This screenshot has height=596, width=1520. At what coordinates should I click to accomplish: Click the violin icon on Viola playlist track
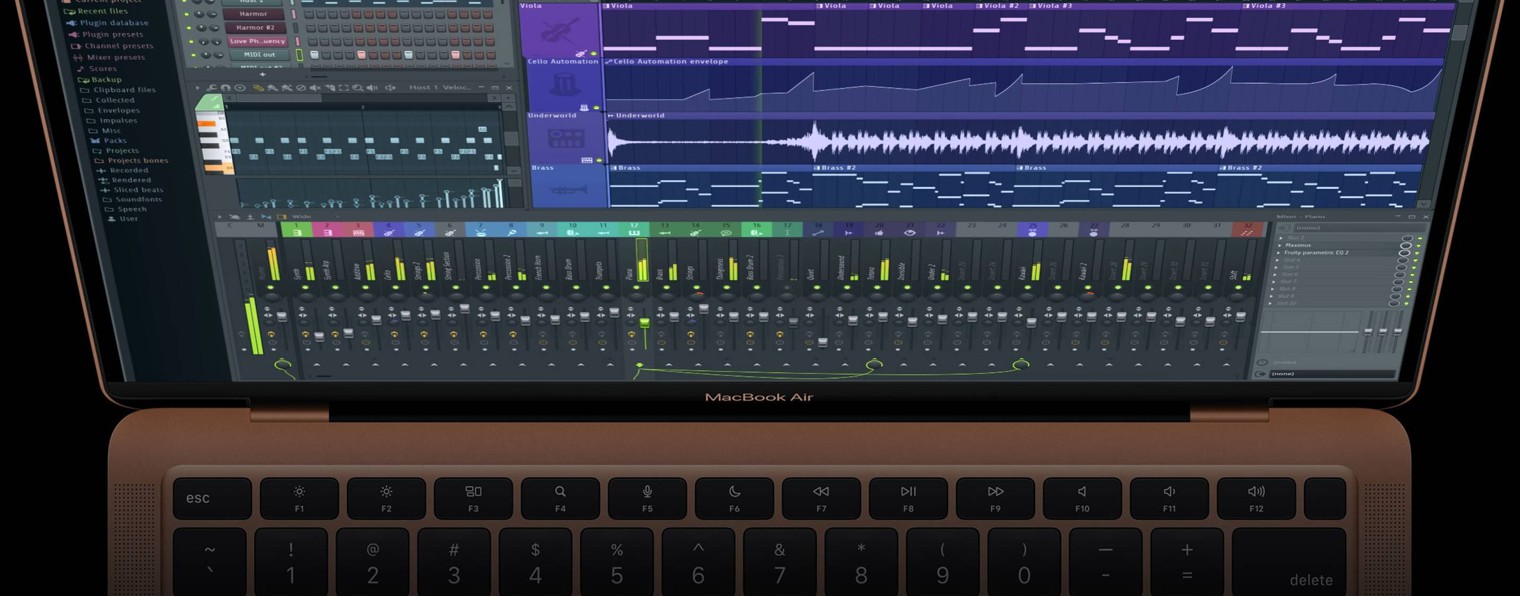click(560, 30)
